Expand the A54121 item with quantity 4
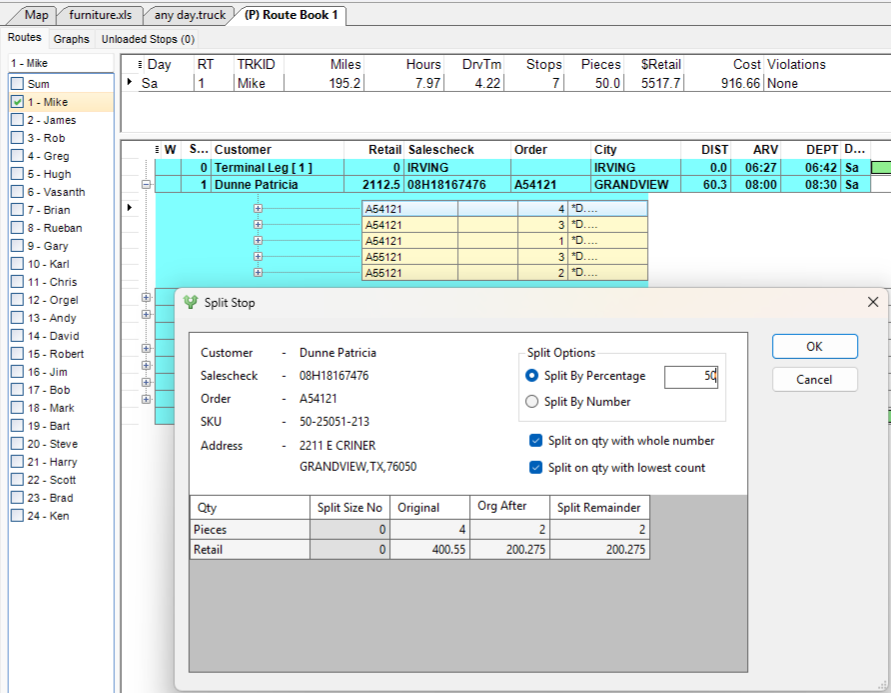Screen dimensions: 891x694 point(258,209)
